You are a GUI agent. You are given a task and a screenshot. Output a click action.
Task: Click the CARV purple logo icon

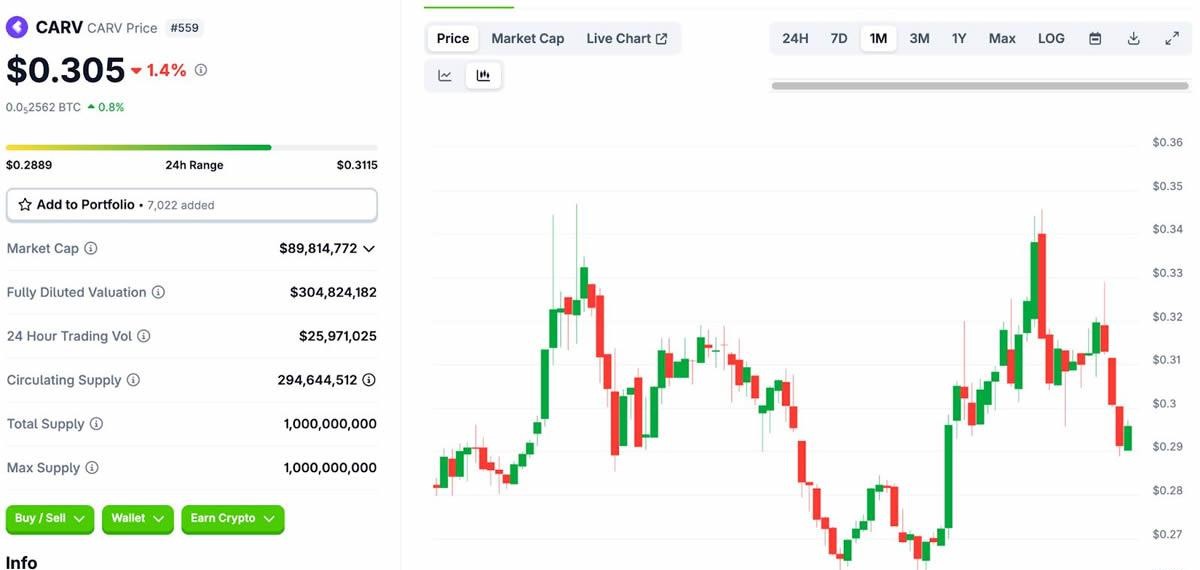point(17,28)
